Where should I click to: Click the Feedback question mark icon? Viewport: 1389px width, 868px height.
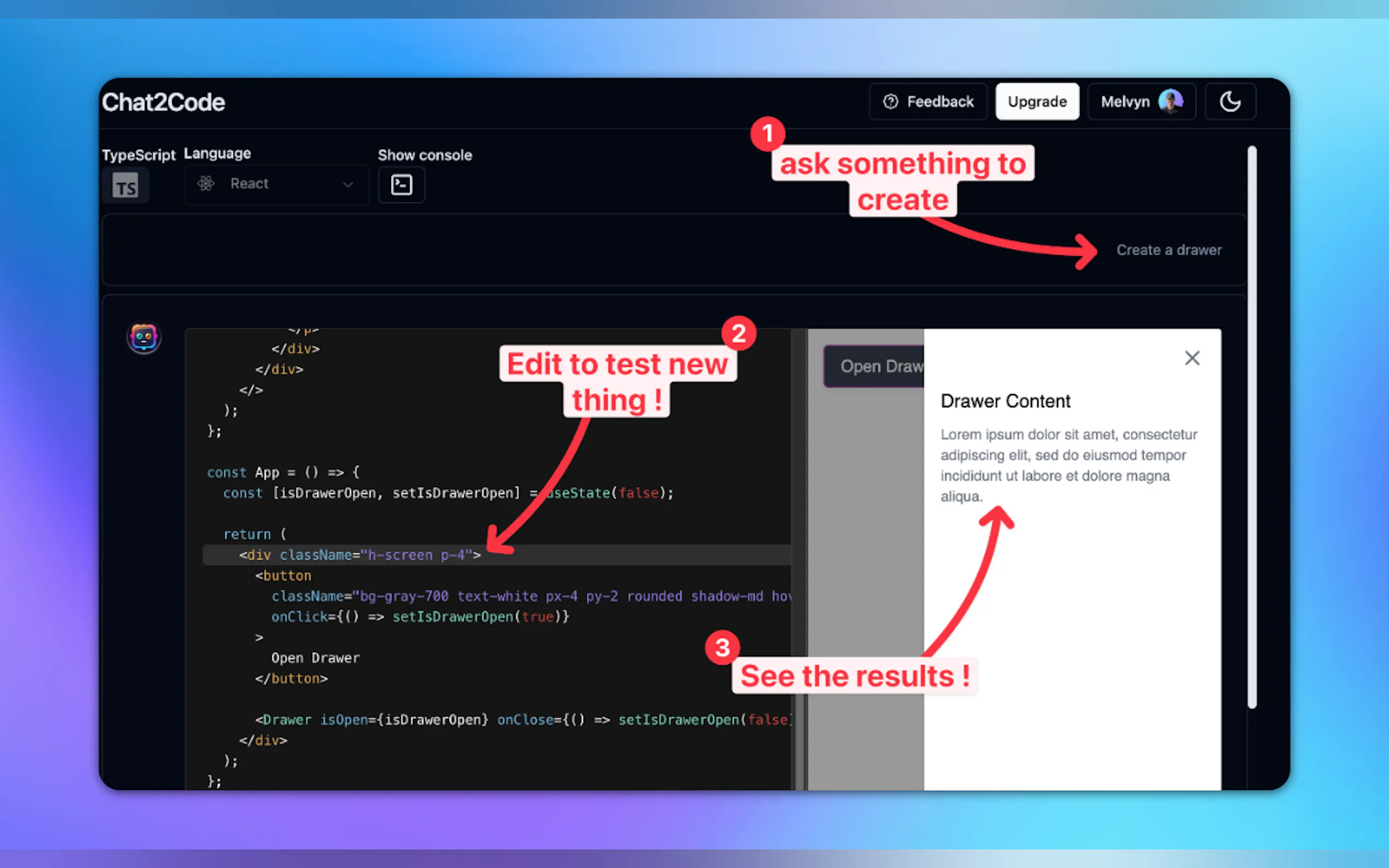(890, 102)
